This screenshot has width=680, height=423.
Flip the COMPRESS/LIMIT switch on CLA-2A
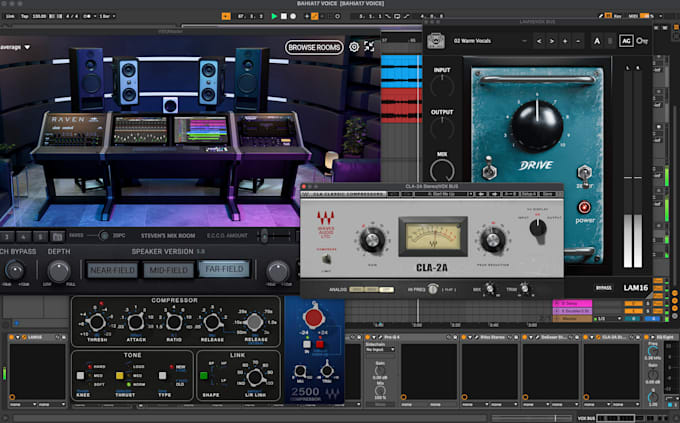[x=326, y=259]
